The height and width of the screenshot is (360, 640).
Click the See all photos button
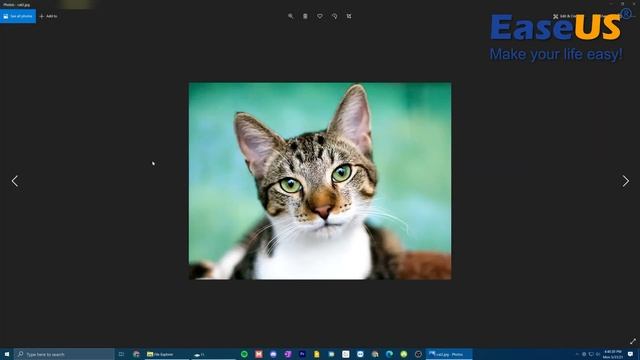click(18, 16)
